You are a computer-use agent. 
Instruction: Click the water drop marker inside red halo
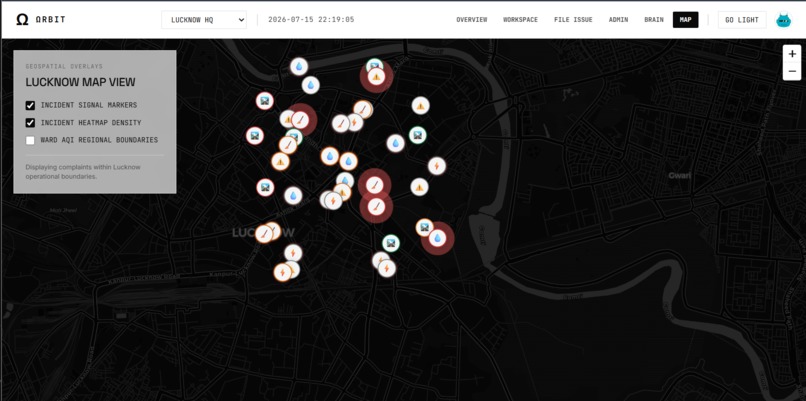tap(437, 238)
